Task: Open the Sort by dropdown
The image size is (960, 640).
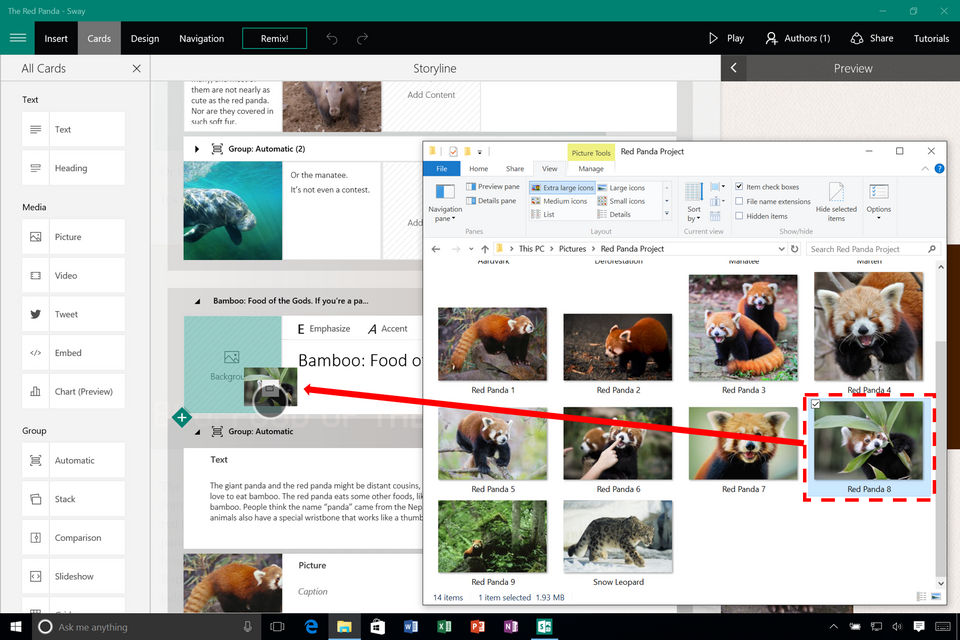Action: pos(693,203)
